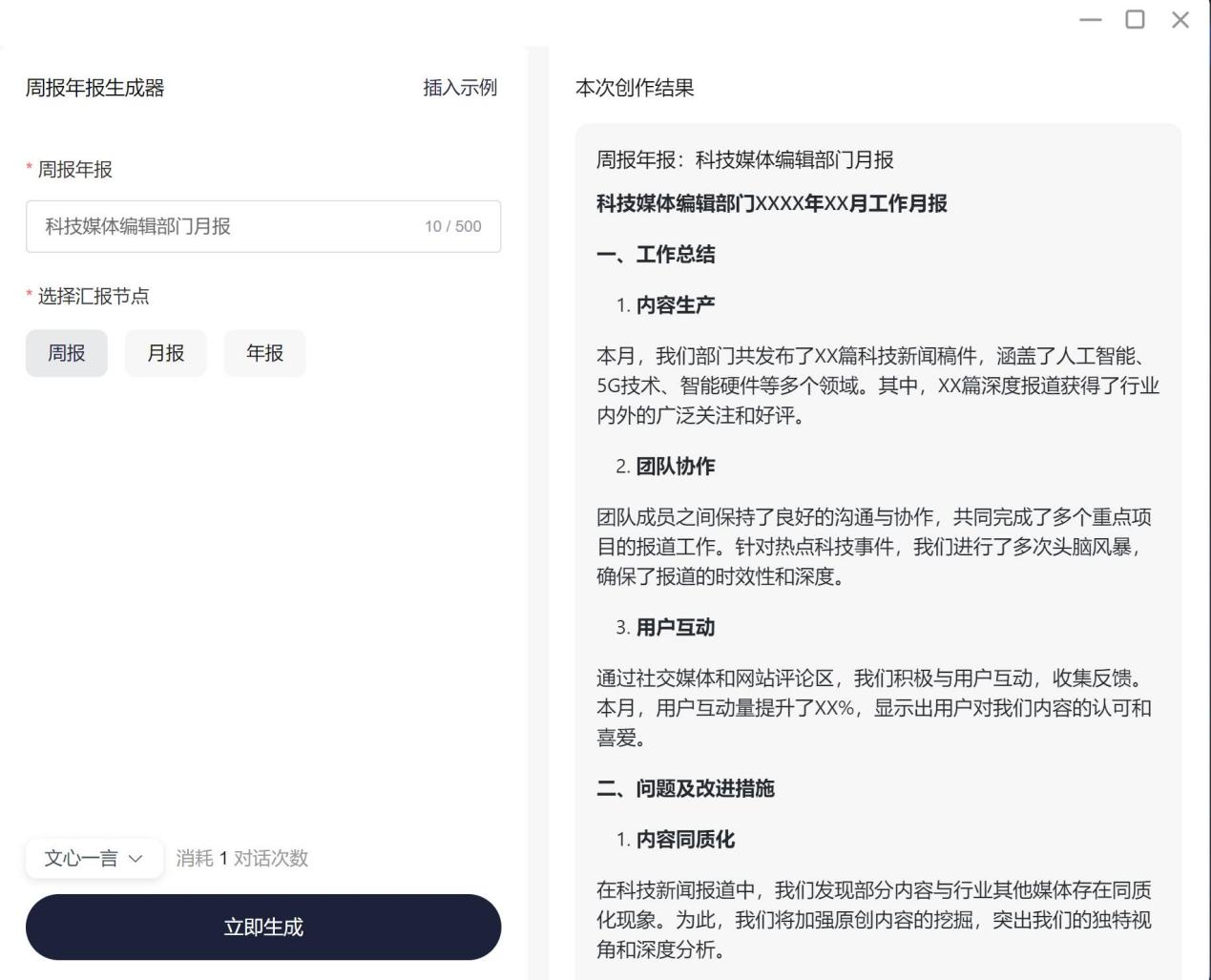1211x980 pixels.
Task: Close the window
Action: (1180, 19)
